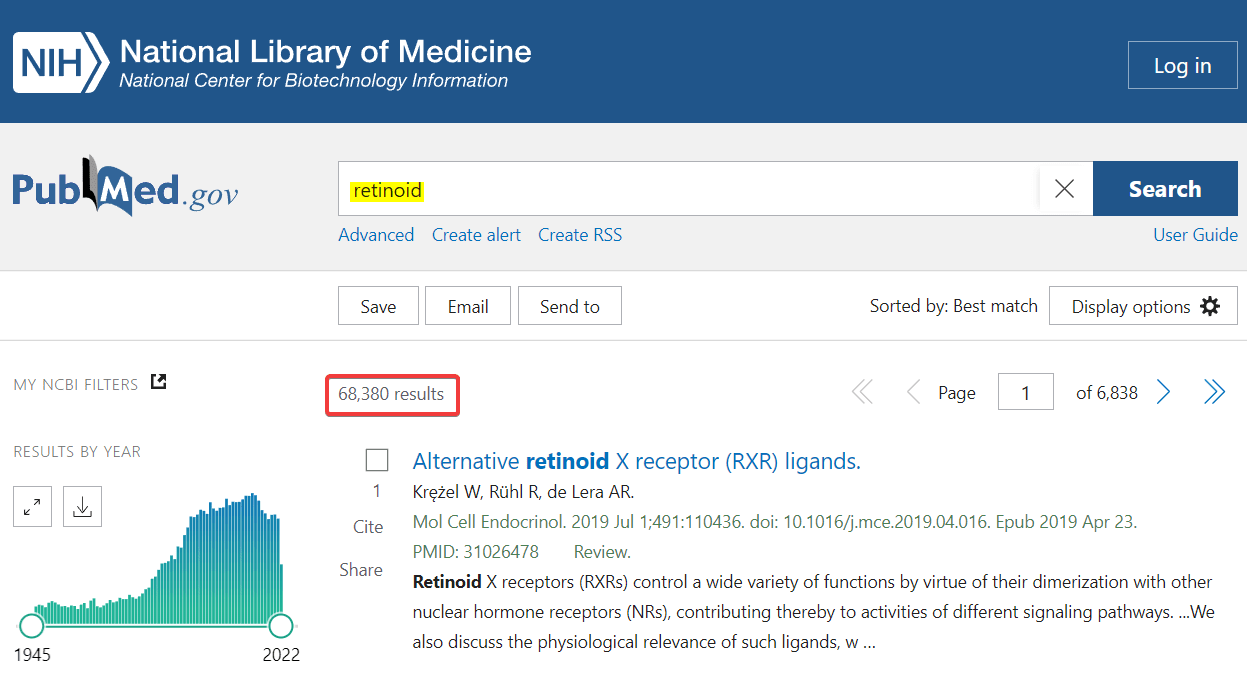This screenshot has width=1247, height=681.
Task: Click the Mol Cell Endocrinol journal citation
Action: click(775, 522)
